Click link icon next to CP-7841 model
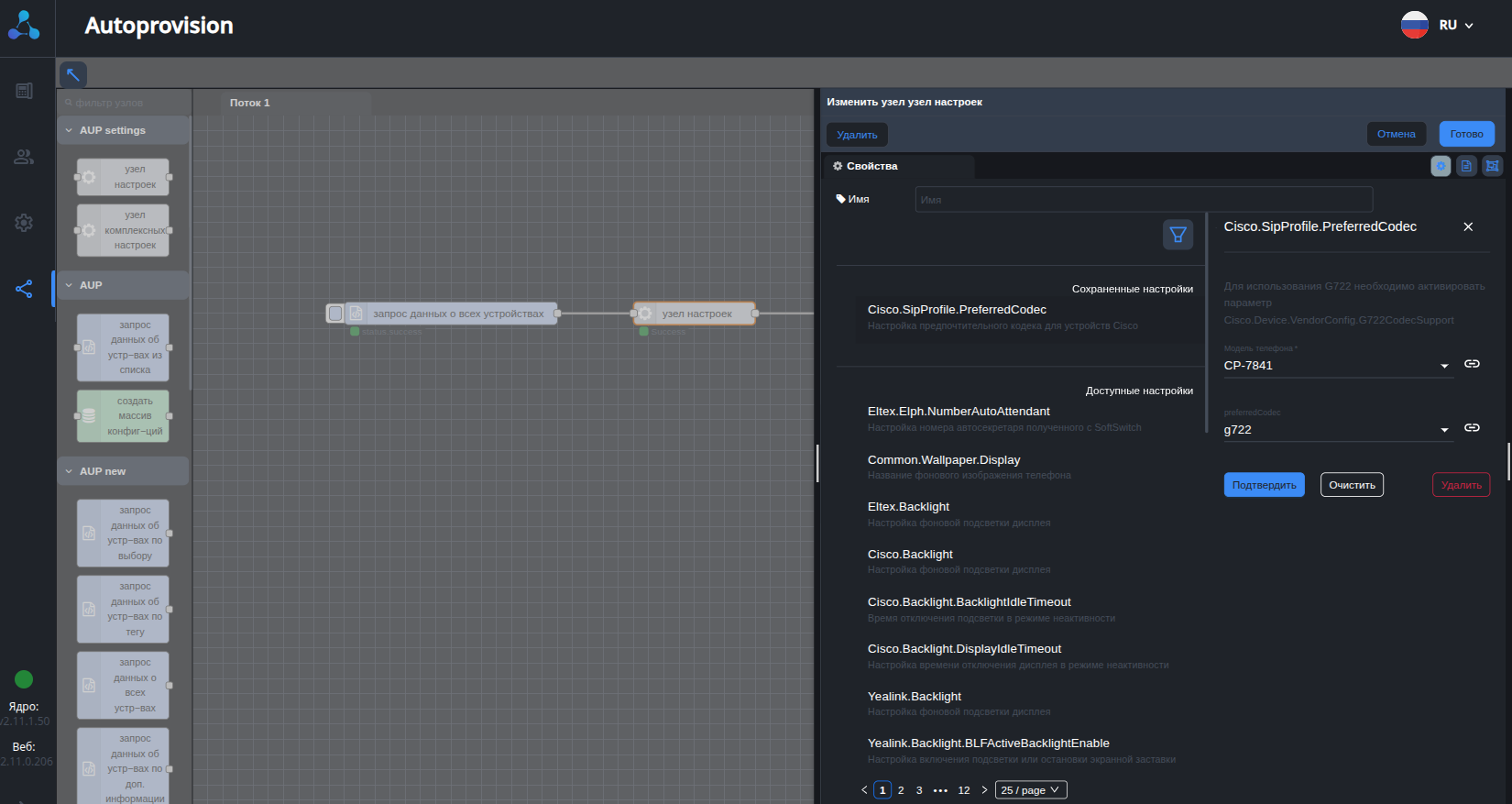Screen dimensions: 1512x804 tap(1472, 364)
